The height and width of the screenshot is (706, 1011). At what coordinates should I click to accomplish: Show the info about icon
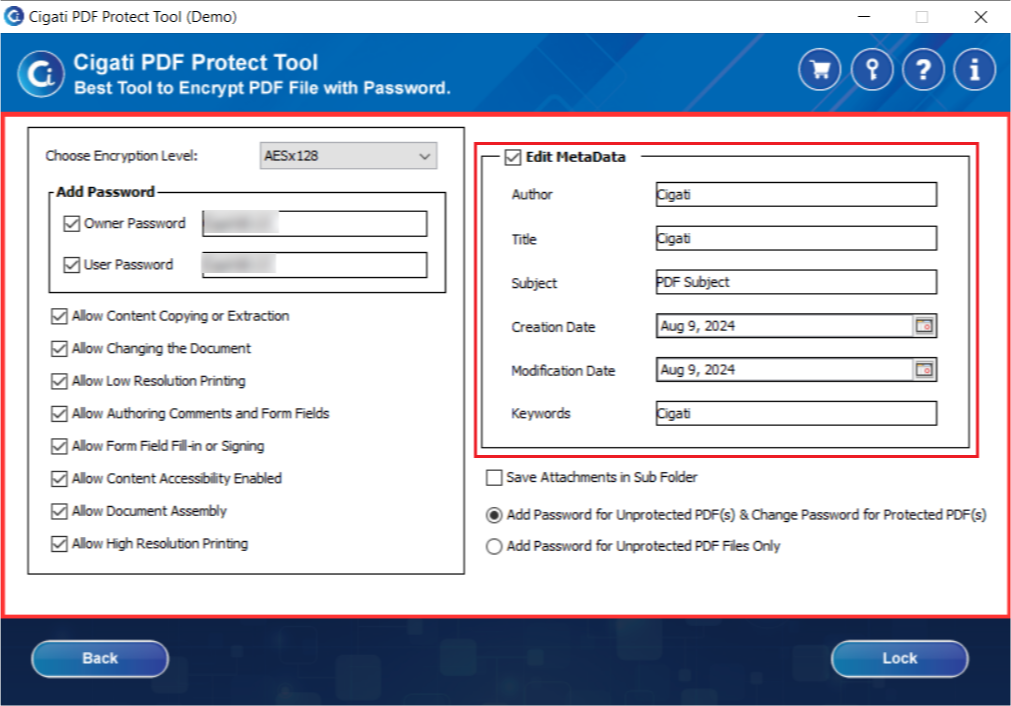974,69
